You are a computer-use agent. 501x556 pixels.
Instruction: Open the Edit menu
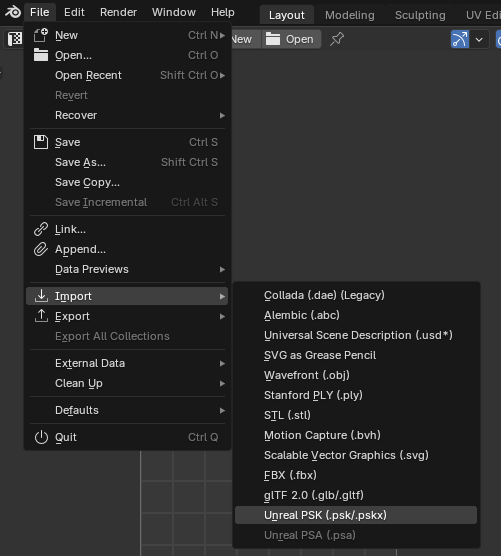(x=74, y=12)
